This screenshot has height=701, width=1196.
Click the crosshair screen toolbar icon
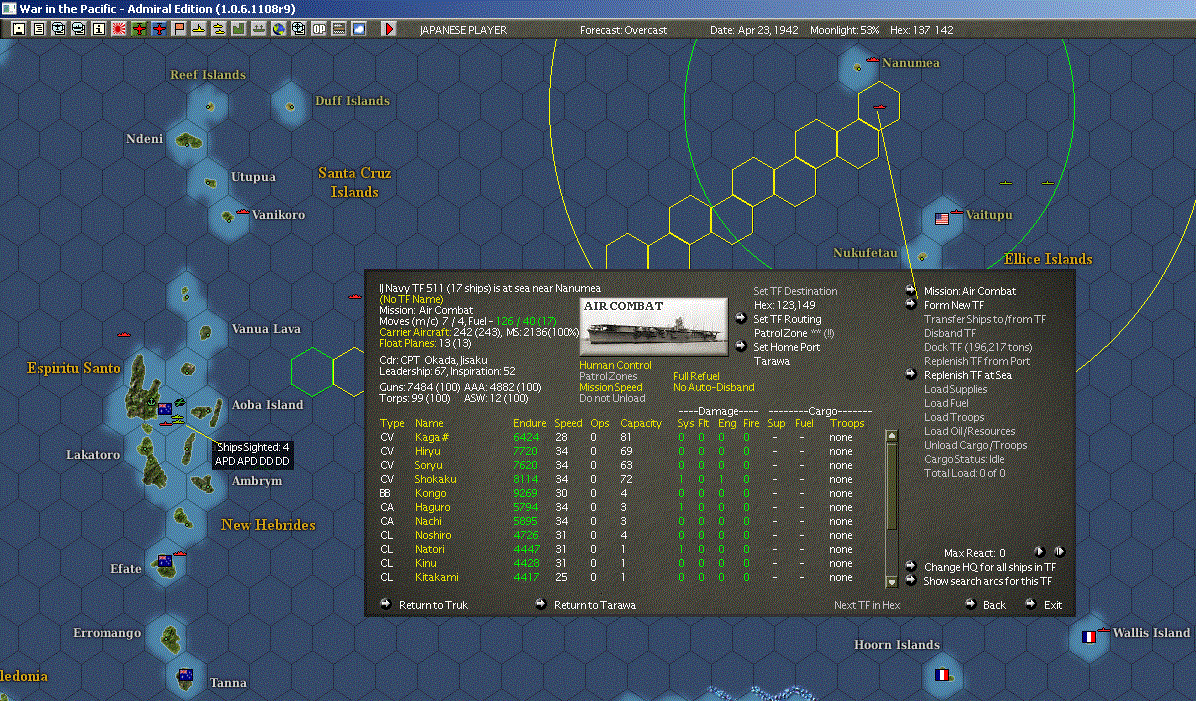tap(298, 29)
